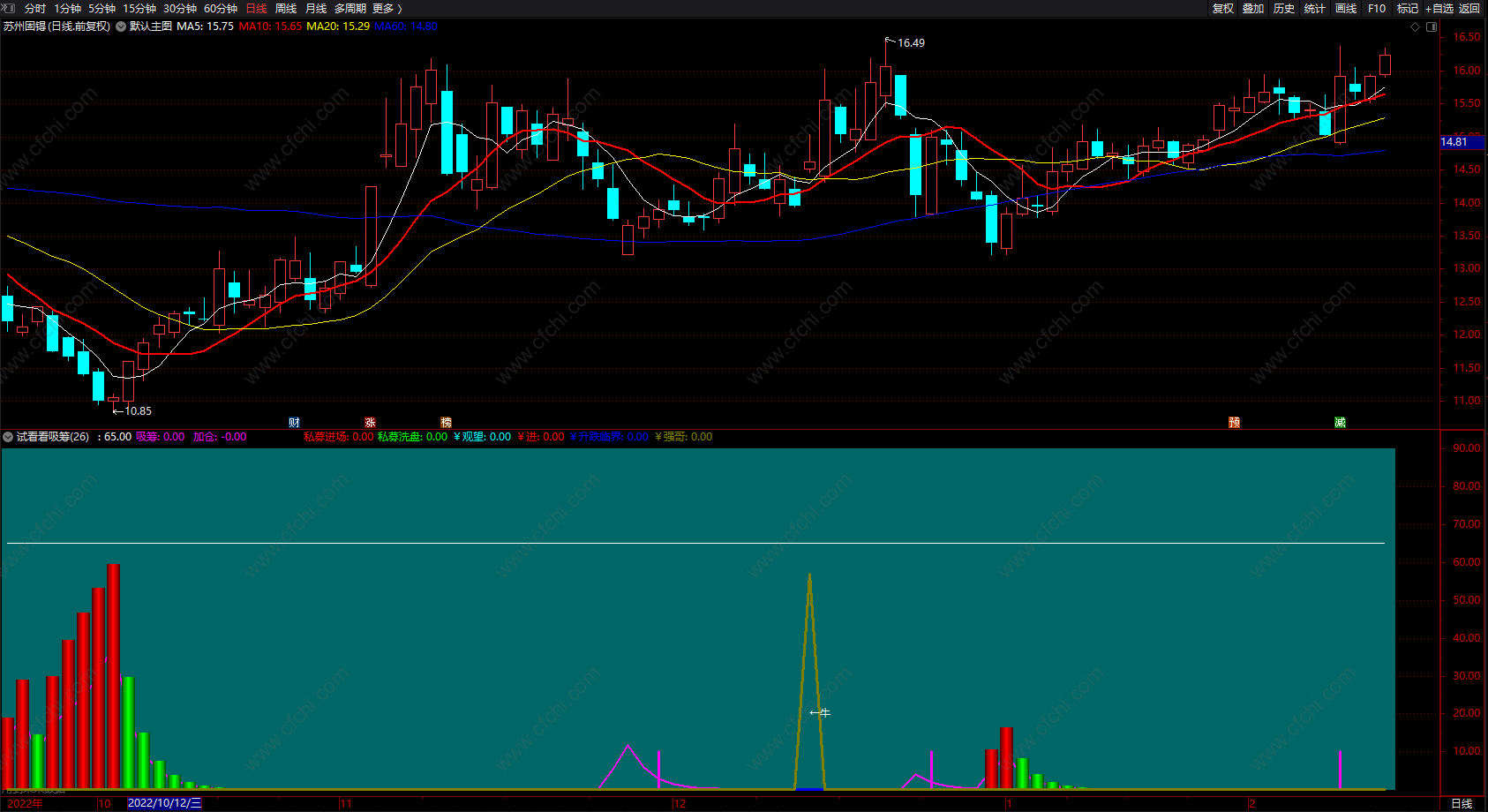The image size is (1488, 812).
Task: Click the ￥观望: 0.00 indicator value
Action: pyautogui.click(x=483, y=437)
